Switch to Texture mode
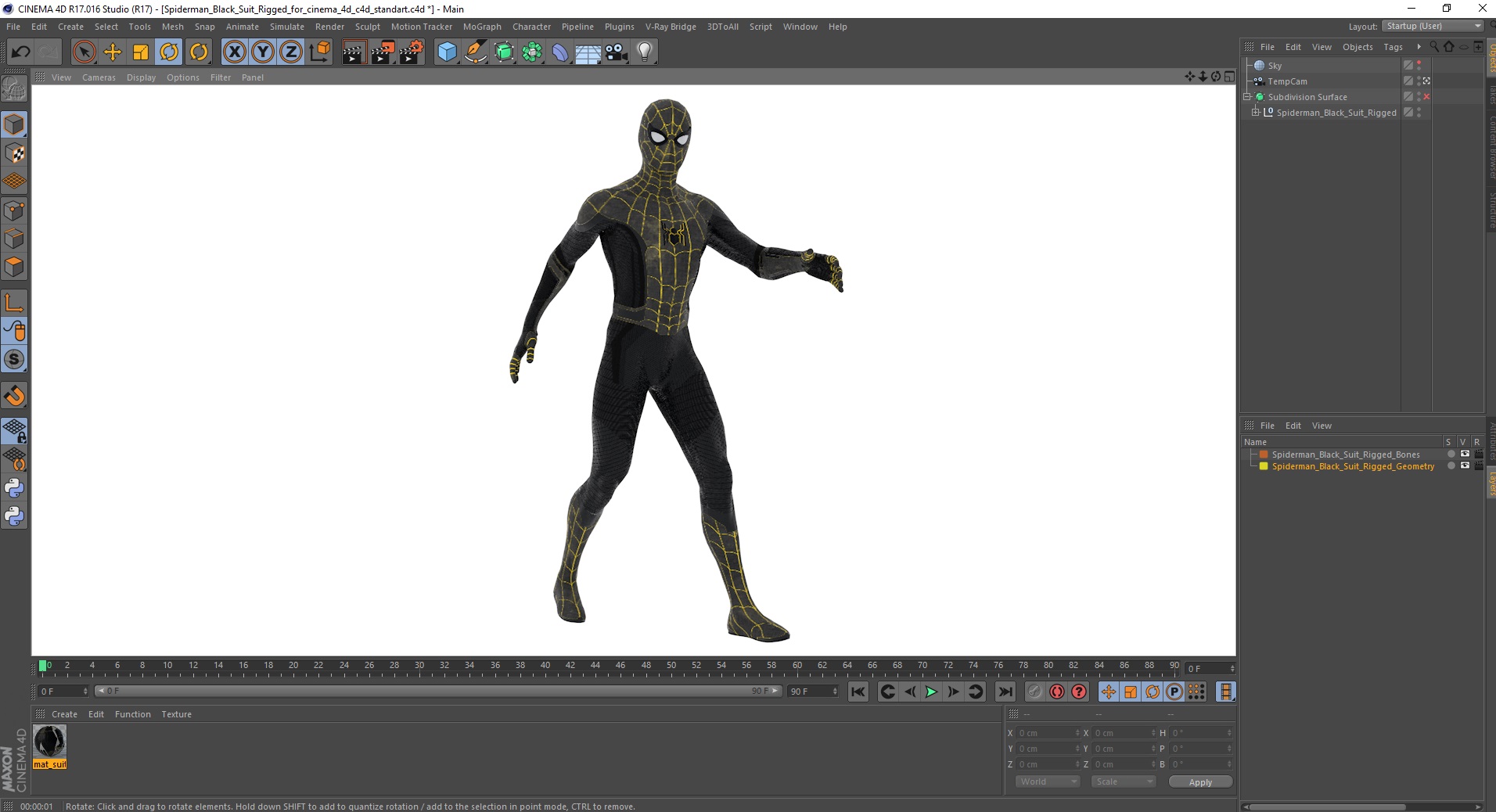 tap(14, 153)
